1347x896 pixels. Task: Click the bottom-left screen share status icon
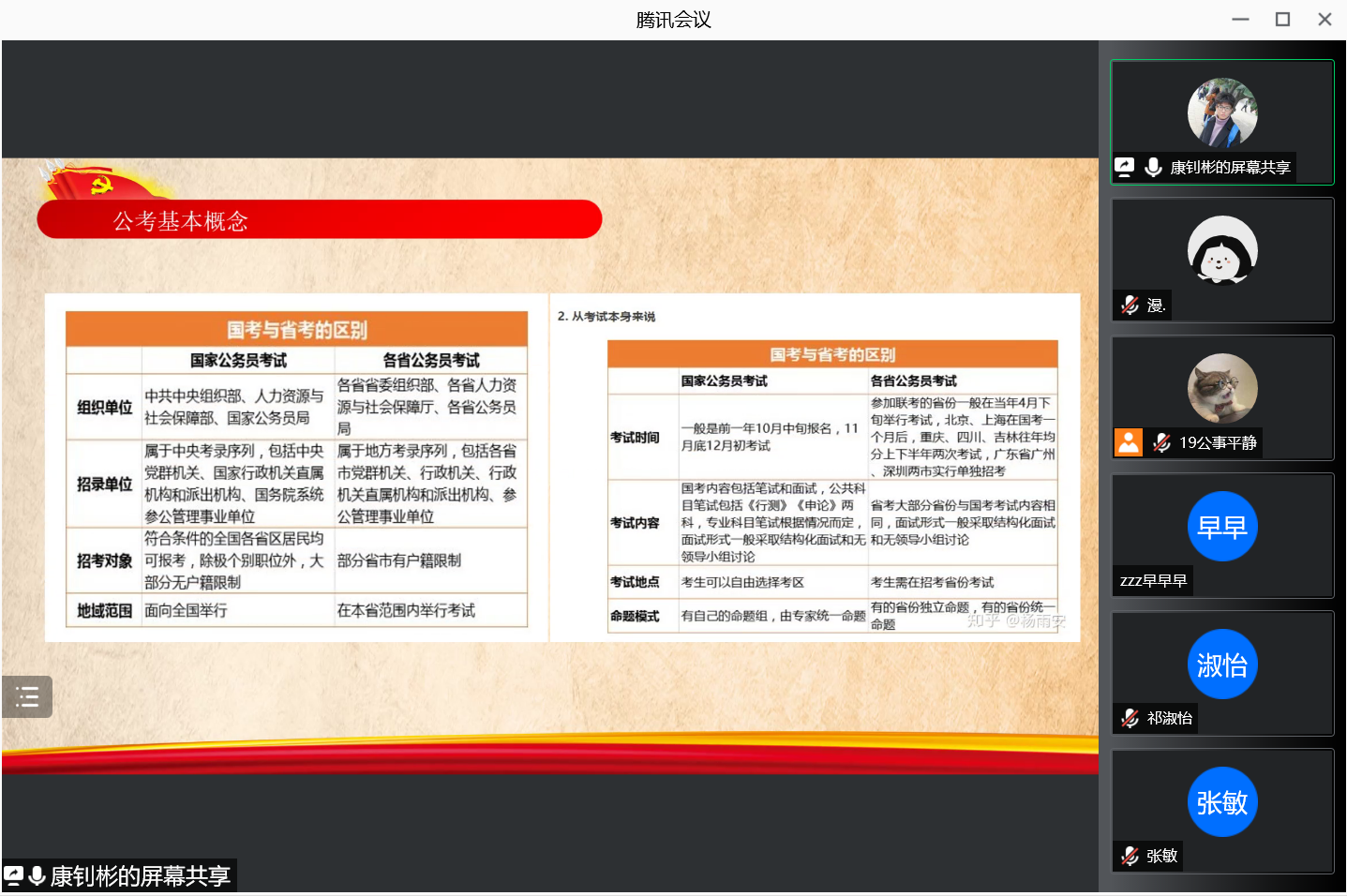(x=13, y=876)
